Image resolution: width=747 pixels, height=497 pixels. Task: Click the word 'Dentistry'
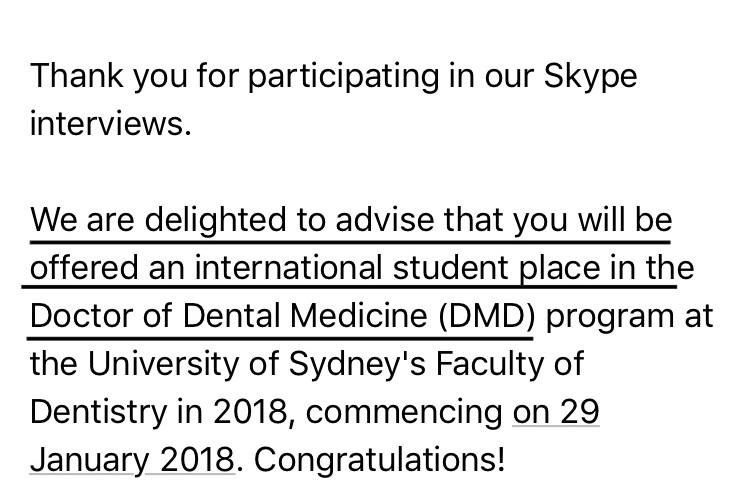pos(99,412)
